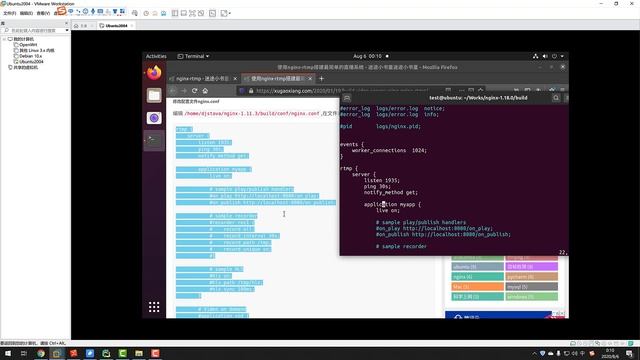Click Mac tag in blog sidebar
Viewport: 640px width, 360px height.
478,287
